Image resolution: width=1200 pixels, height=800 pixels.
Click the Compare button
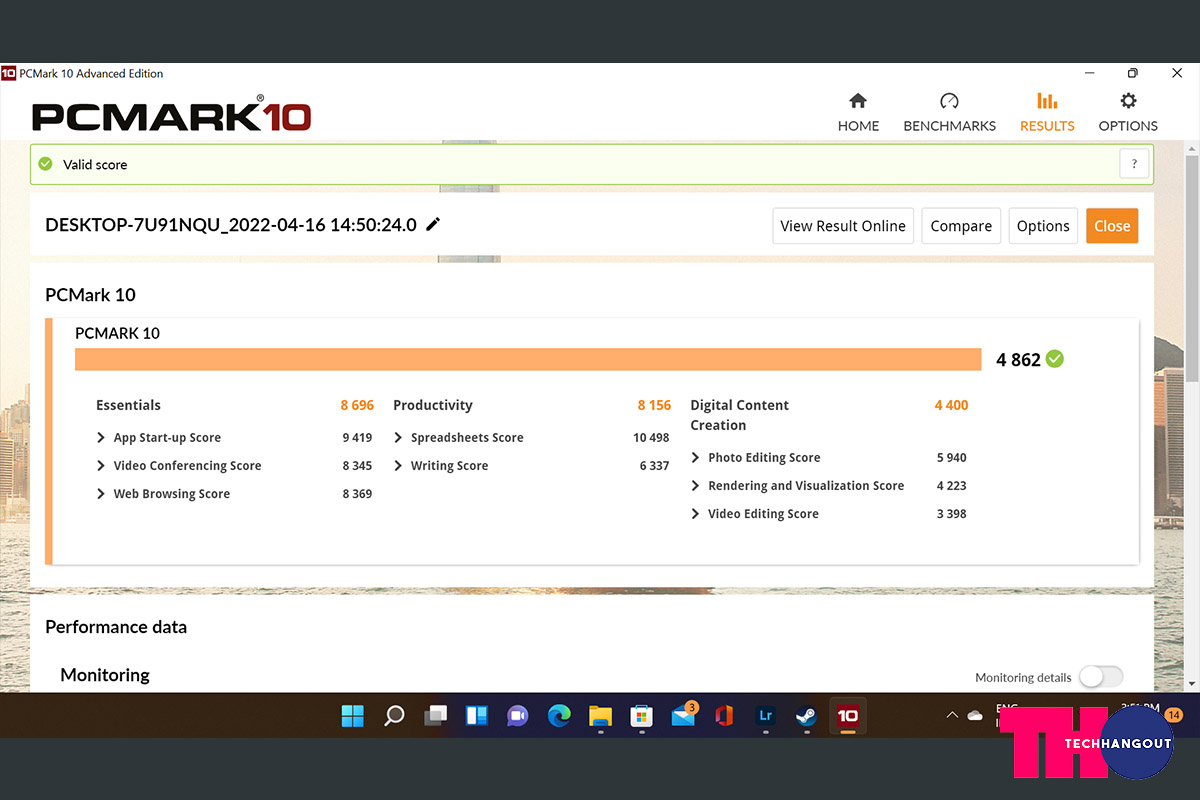pyautogui.click(x=961, y=226)
